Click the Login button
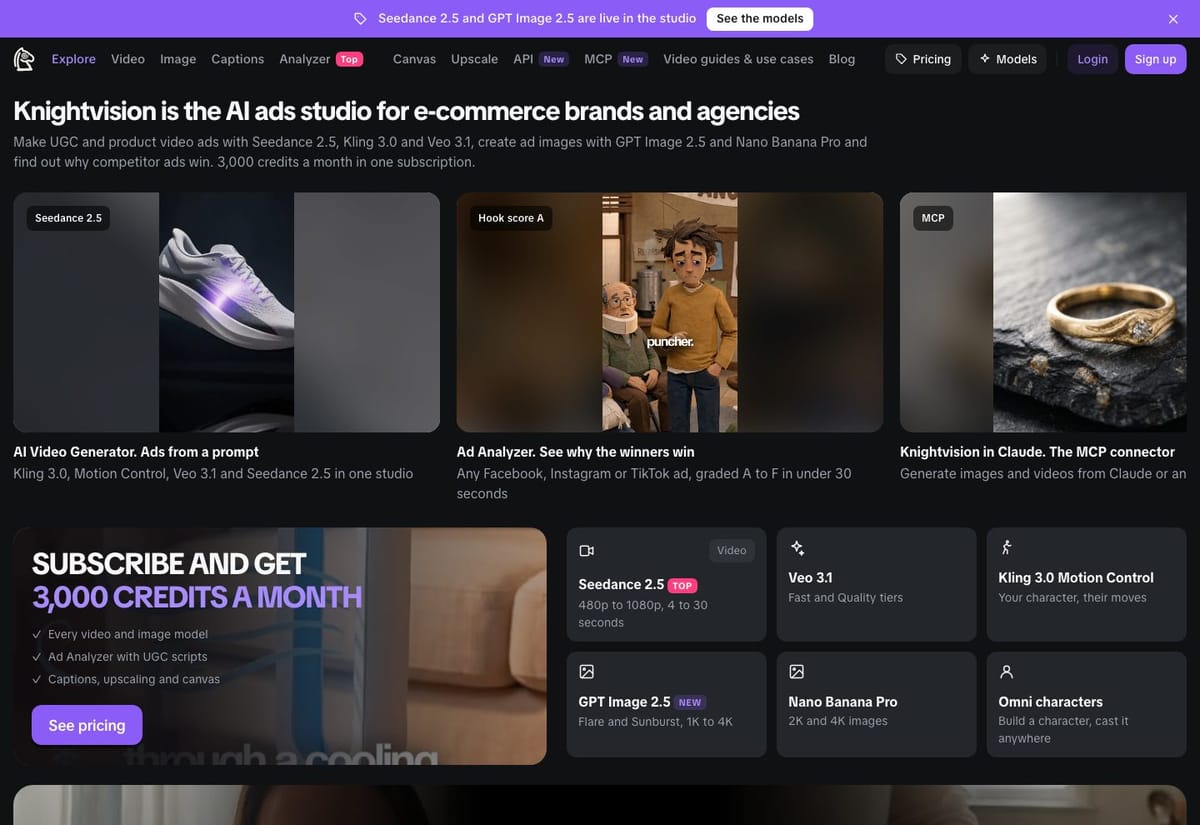 1092,59
